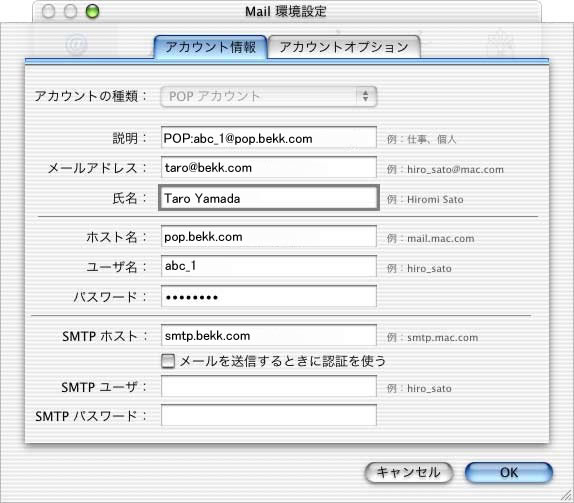Switch to アカウントオプション tab
The image size is (574, 503).
344,47
